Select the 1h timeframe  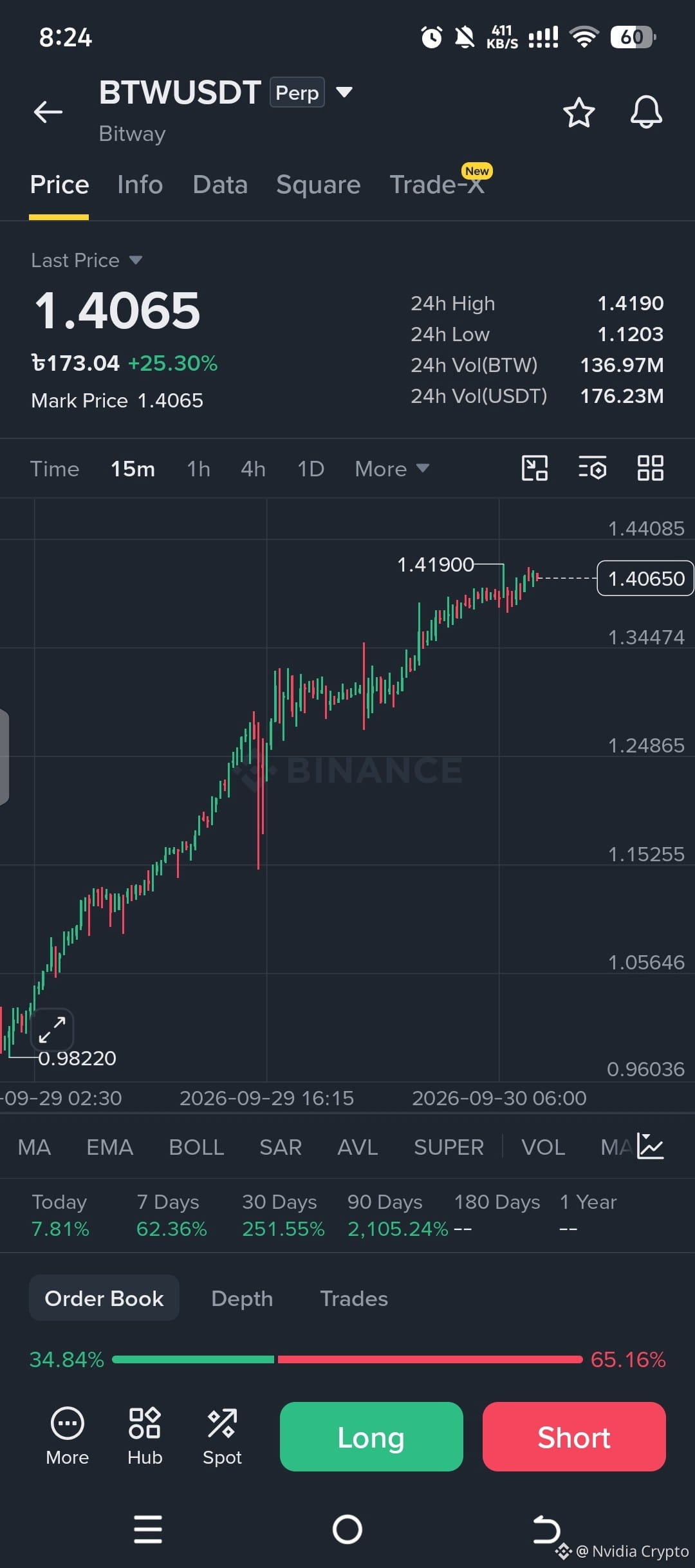click(x=198, y=469)
